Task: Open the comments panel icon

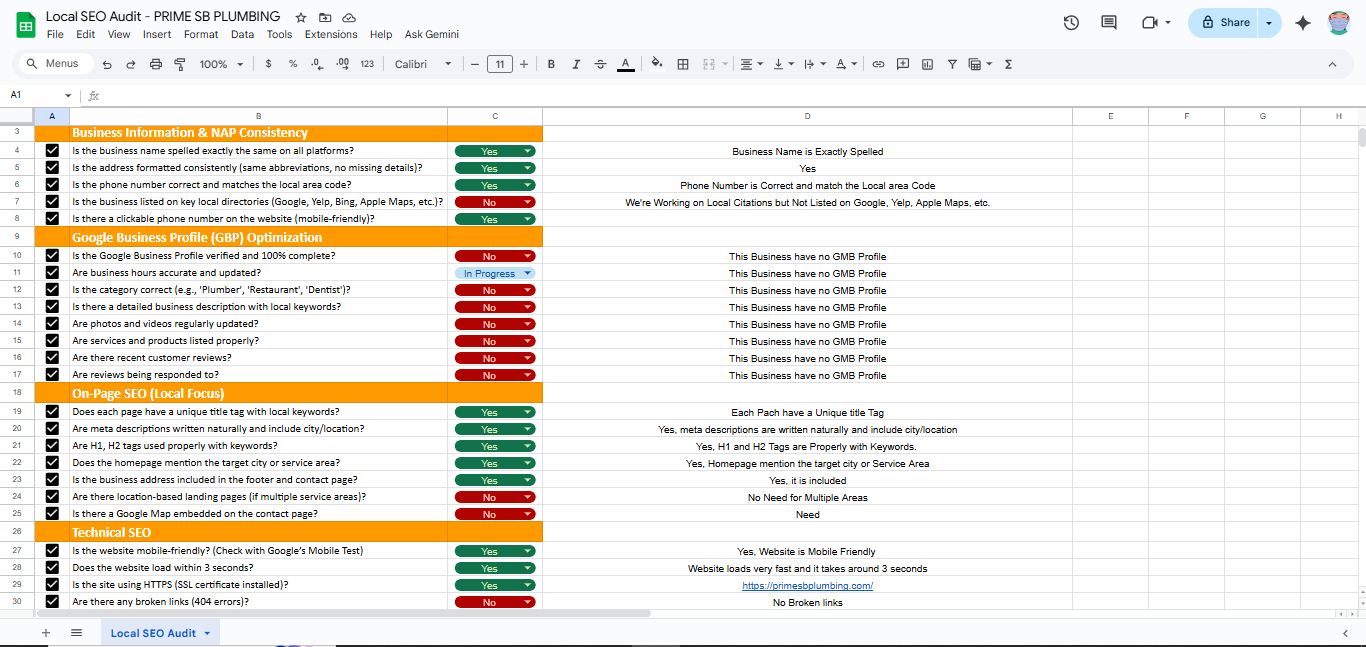Action: (1108, 22)
